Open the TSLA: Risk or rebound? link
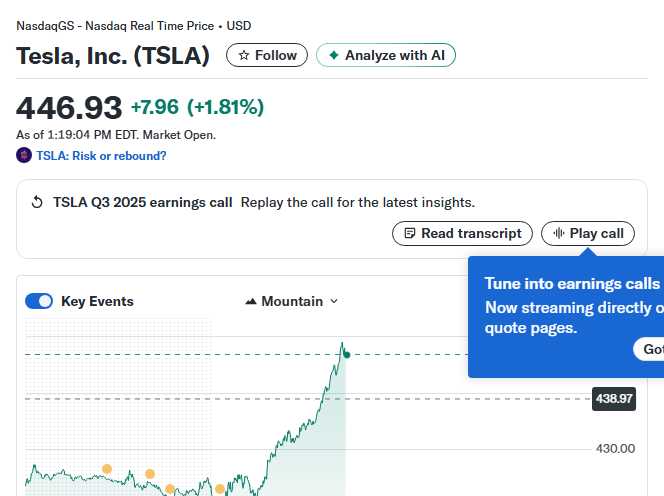664x496 pixels. [x=101, y=156]
